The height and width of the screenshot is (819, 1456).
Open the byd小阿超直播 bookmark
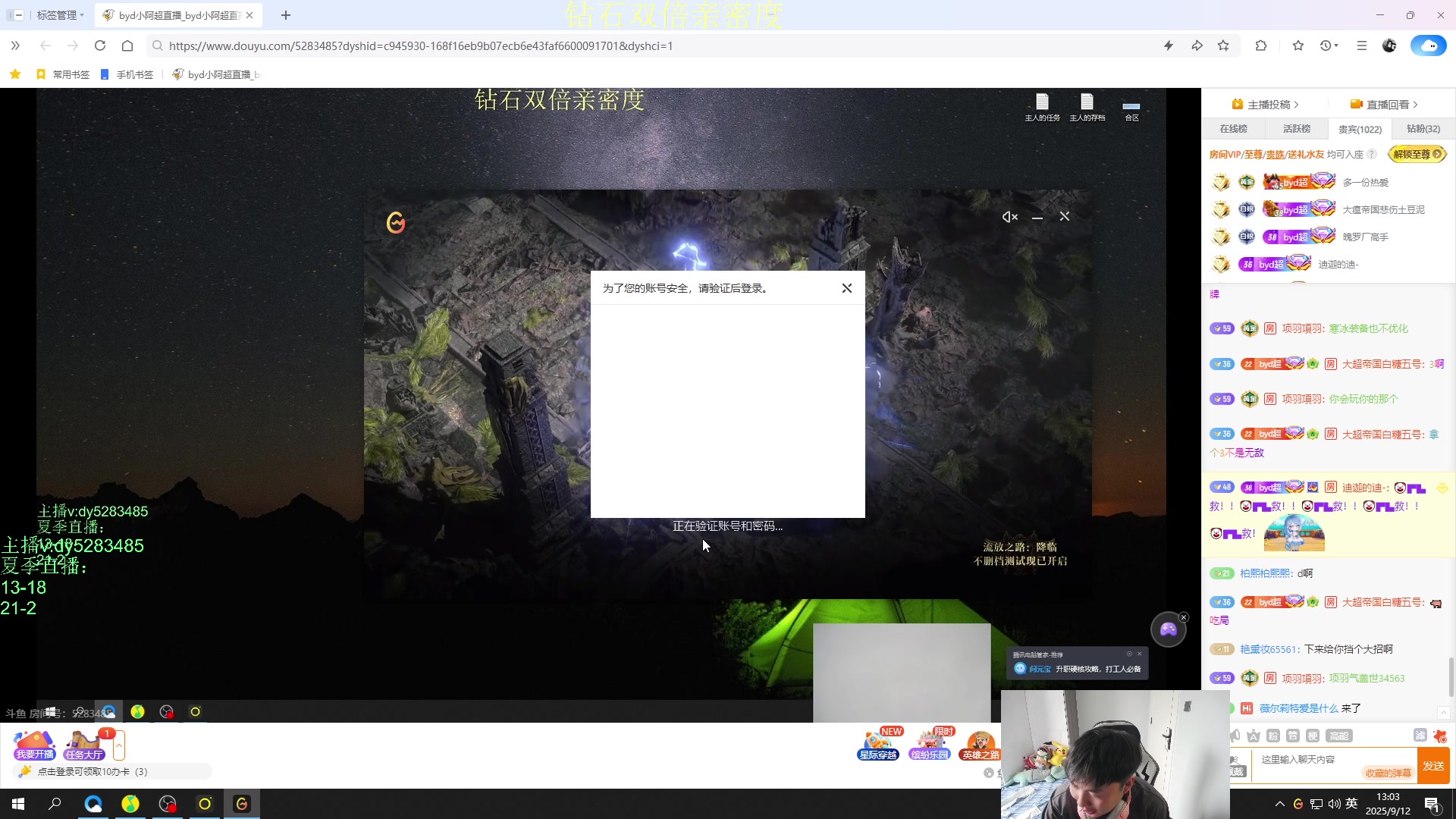[216, 74]
